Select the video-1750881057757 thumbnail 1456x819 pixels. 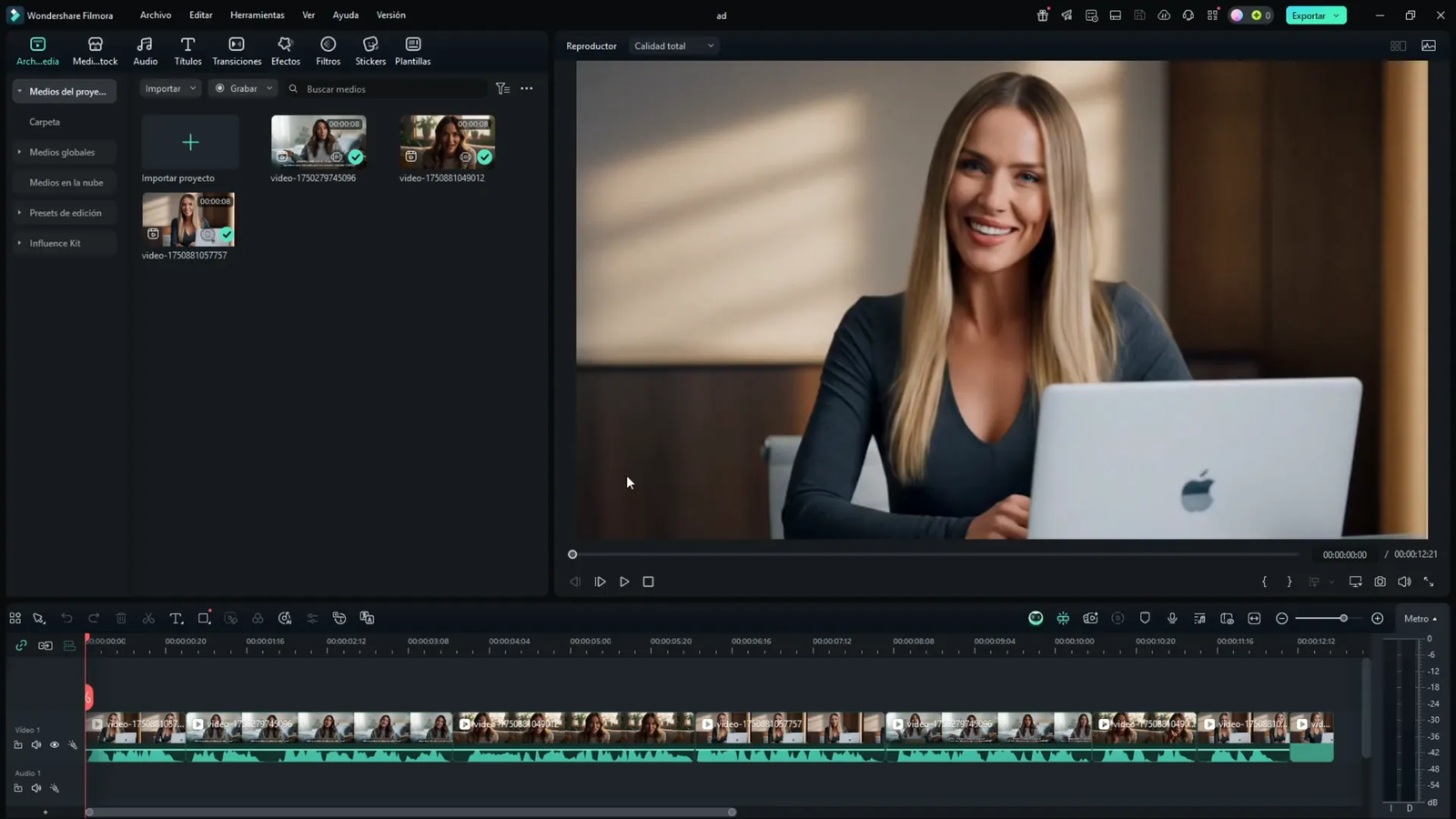(x=188, y=218)
